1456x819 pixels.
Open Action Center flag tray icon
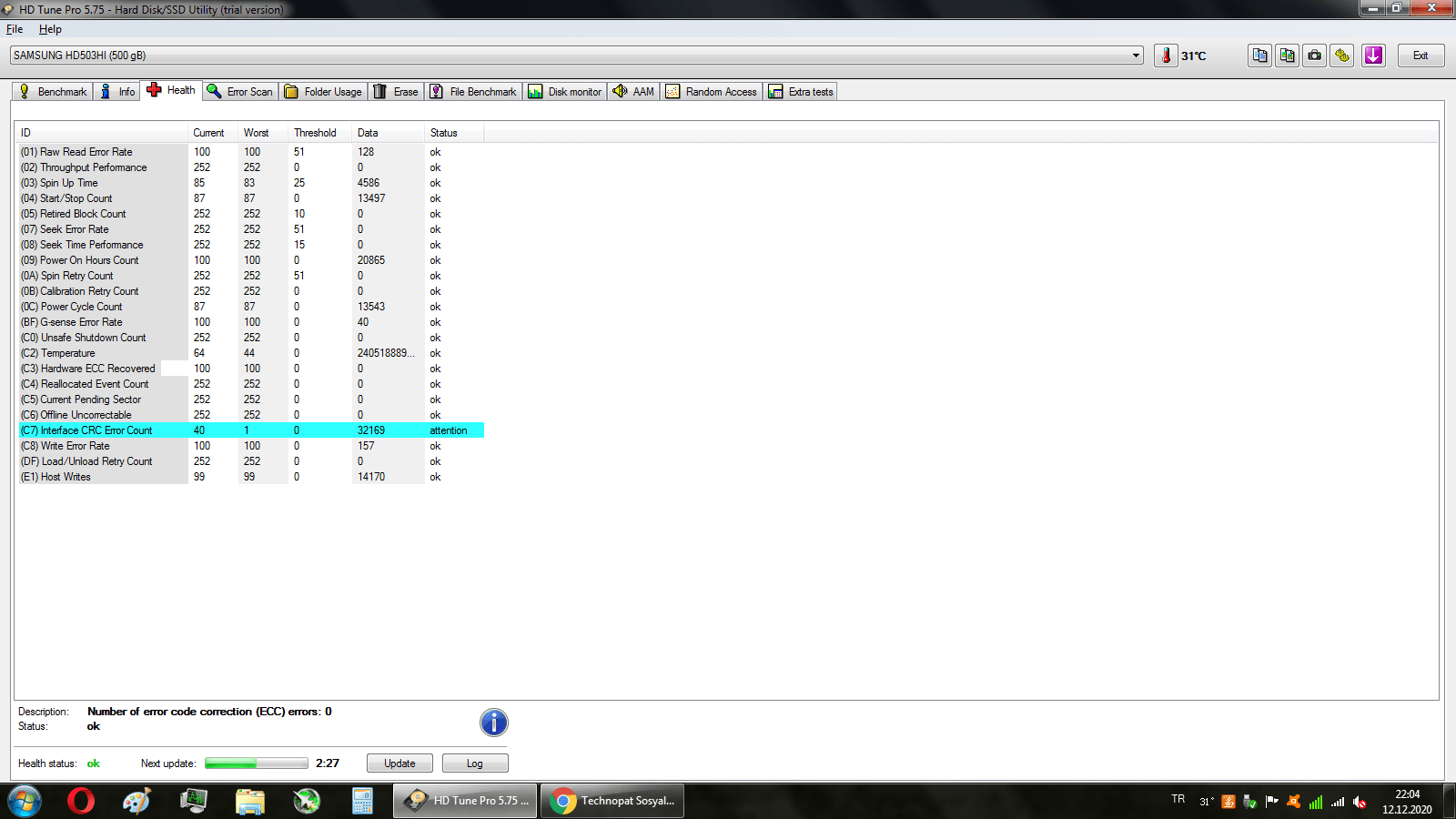point(1271,802)
